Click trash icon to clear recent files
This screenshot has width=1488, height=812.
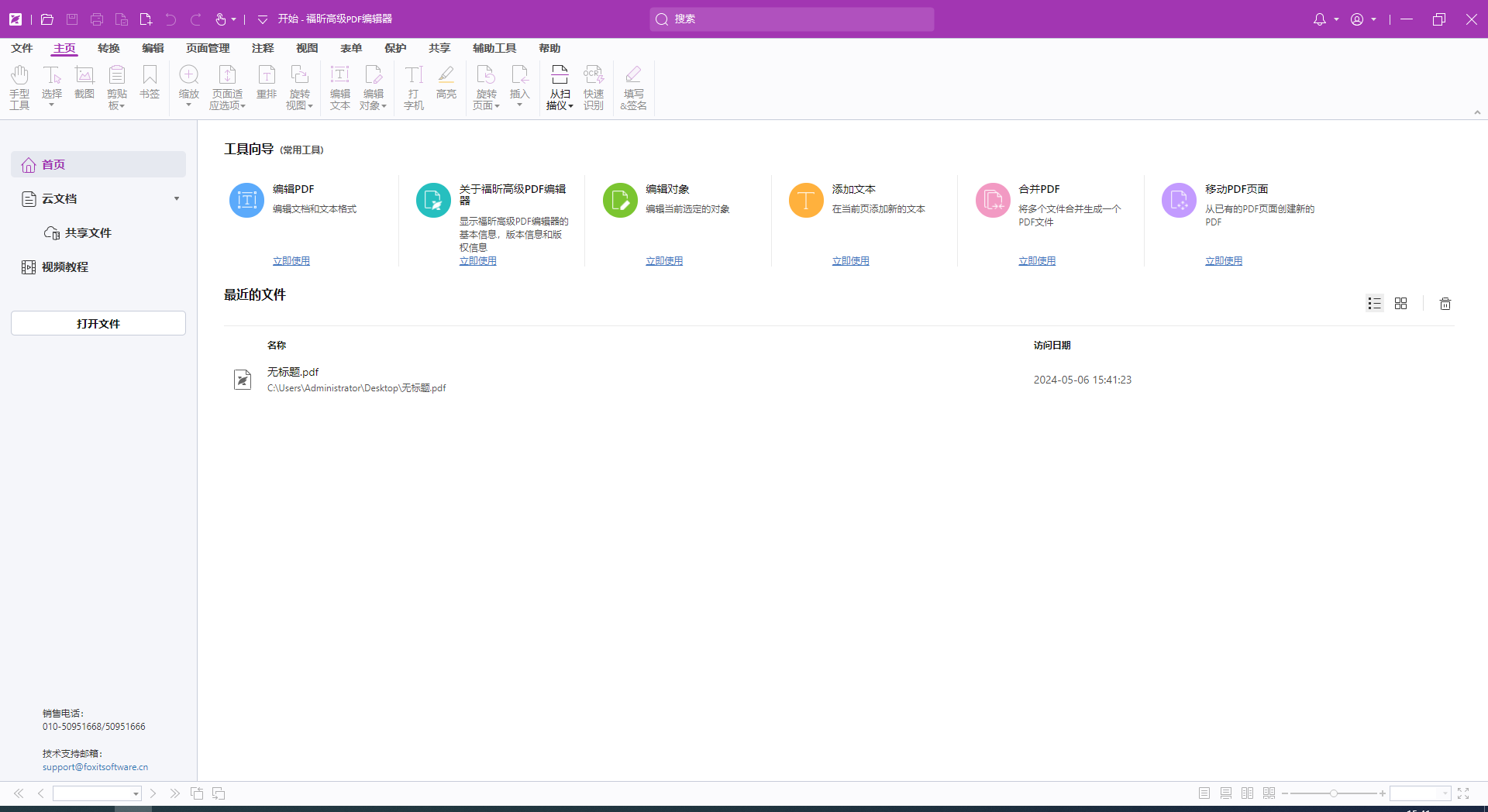(1445, 304)
